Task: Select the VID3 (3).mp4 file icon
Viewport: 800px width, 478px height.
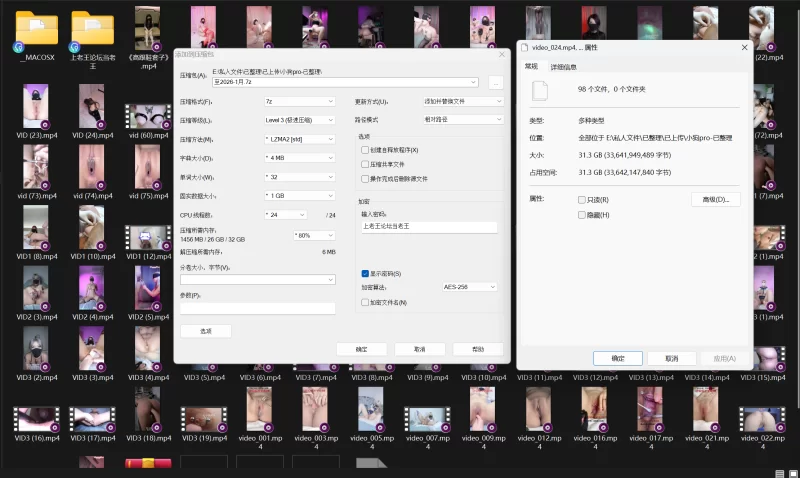Action: click(92, 349)
